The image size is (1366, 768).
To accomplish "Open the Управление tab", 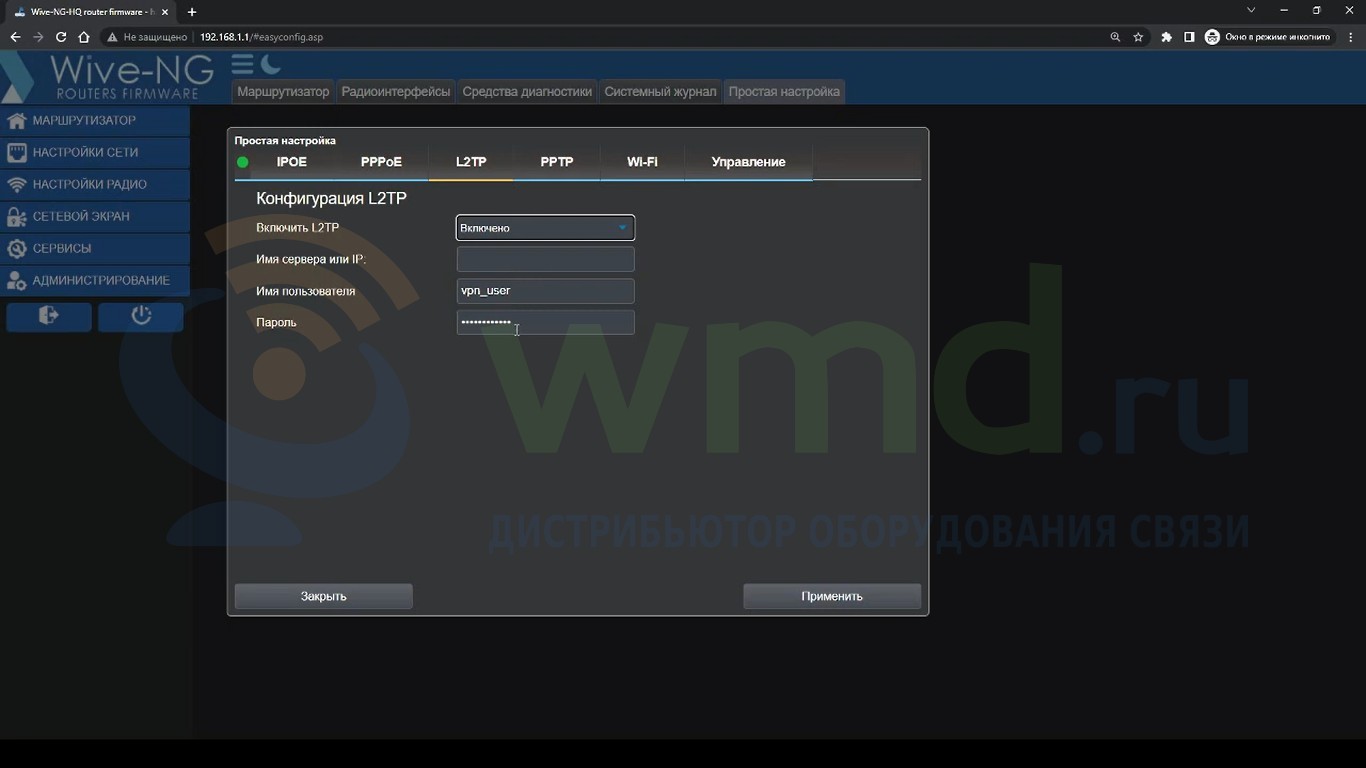I will click(748, 162).
